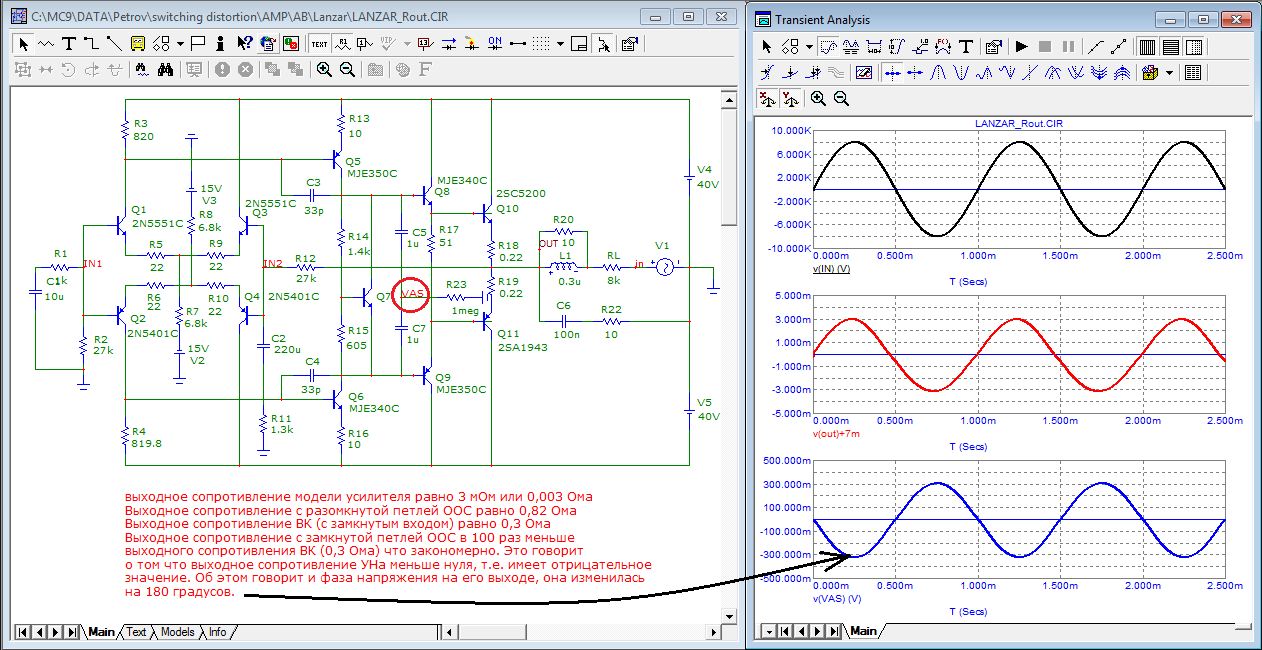Image resolution: width=1262 pixels, height=650 pixels.
Task: Open the Info page tab
Action: [x=217, y=632]
